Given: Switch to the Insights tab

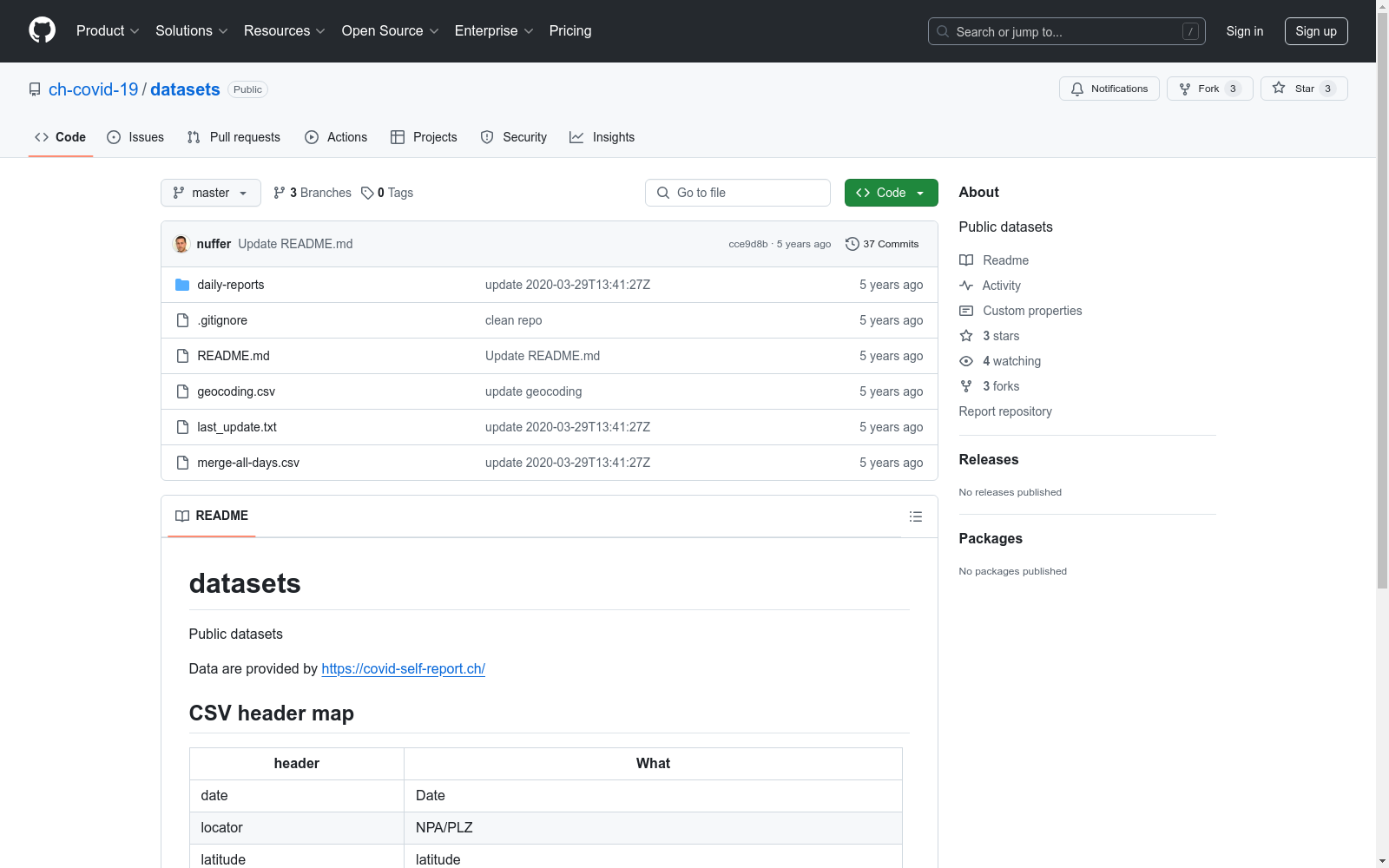Looking at the screenshot, I should pos(602,137).
